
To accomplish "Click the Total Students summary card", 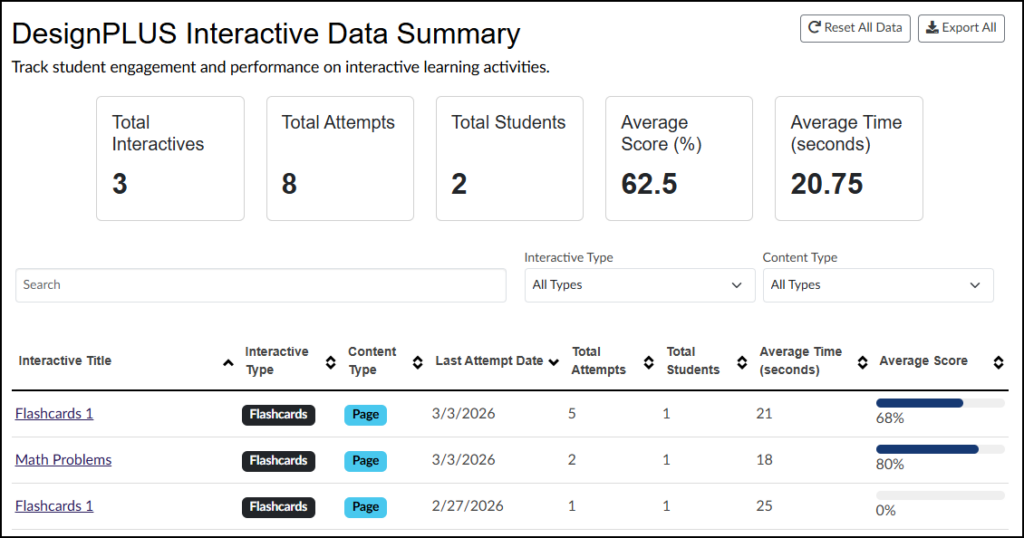I will point(509,159).
